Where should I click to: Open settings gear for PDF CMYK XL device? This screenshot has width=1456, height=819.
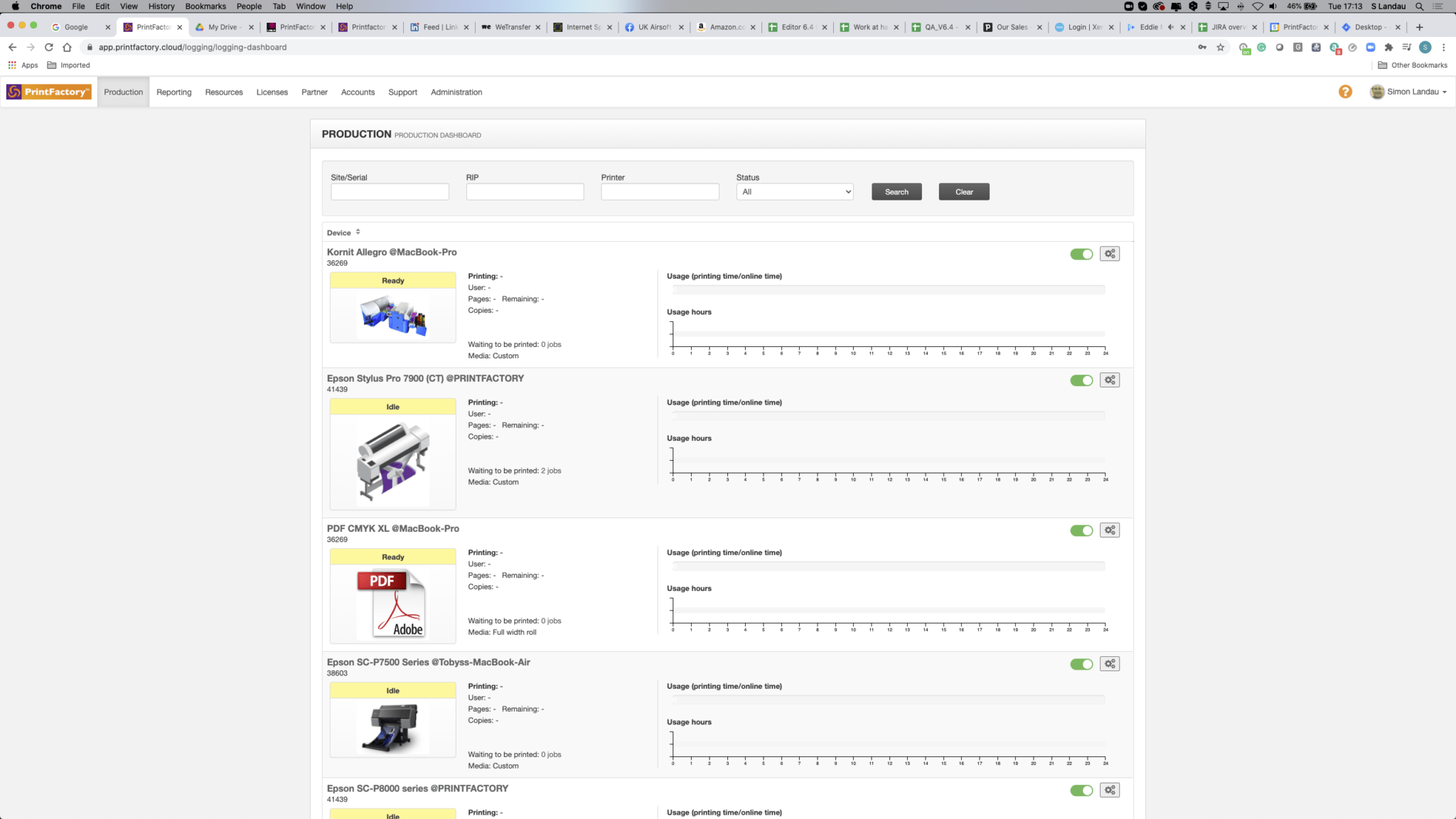tap(1110, 530)
